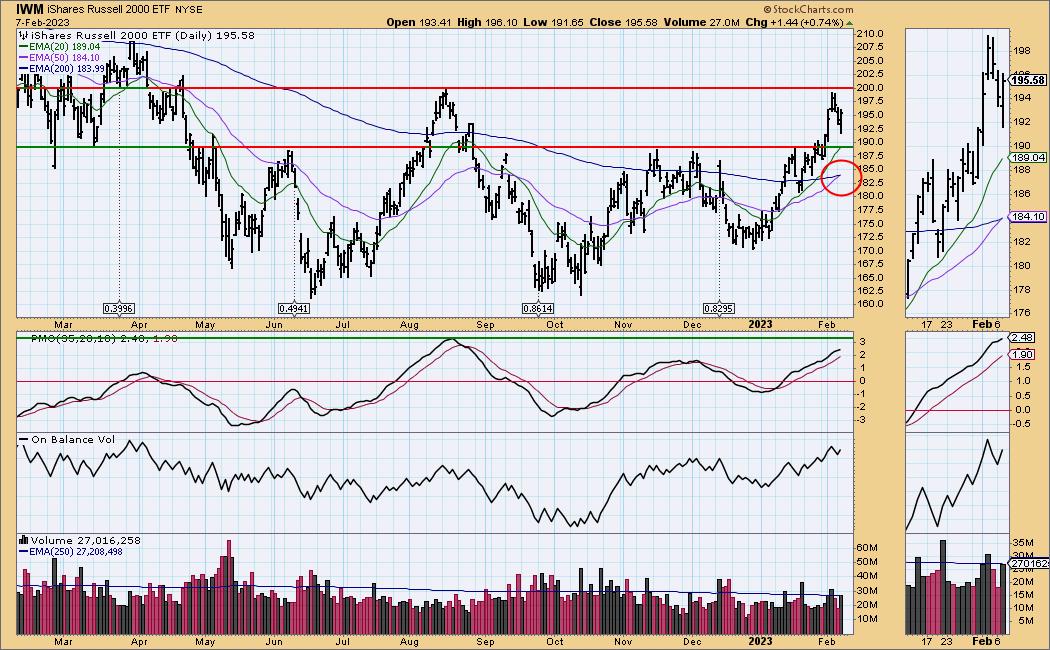Click the PMO(35,20,10) indicator label

click(x=104, y=339)
